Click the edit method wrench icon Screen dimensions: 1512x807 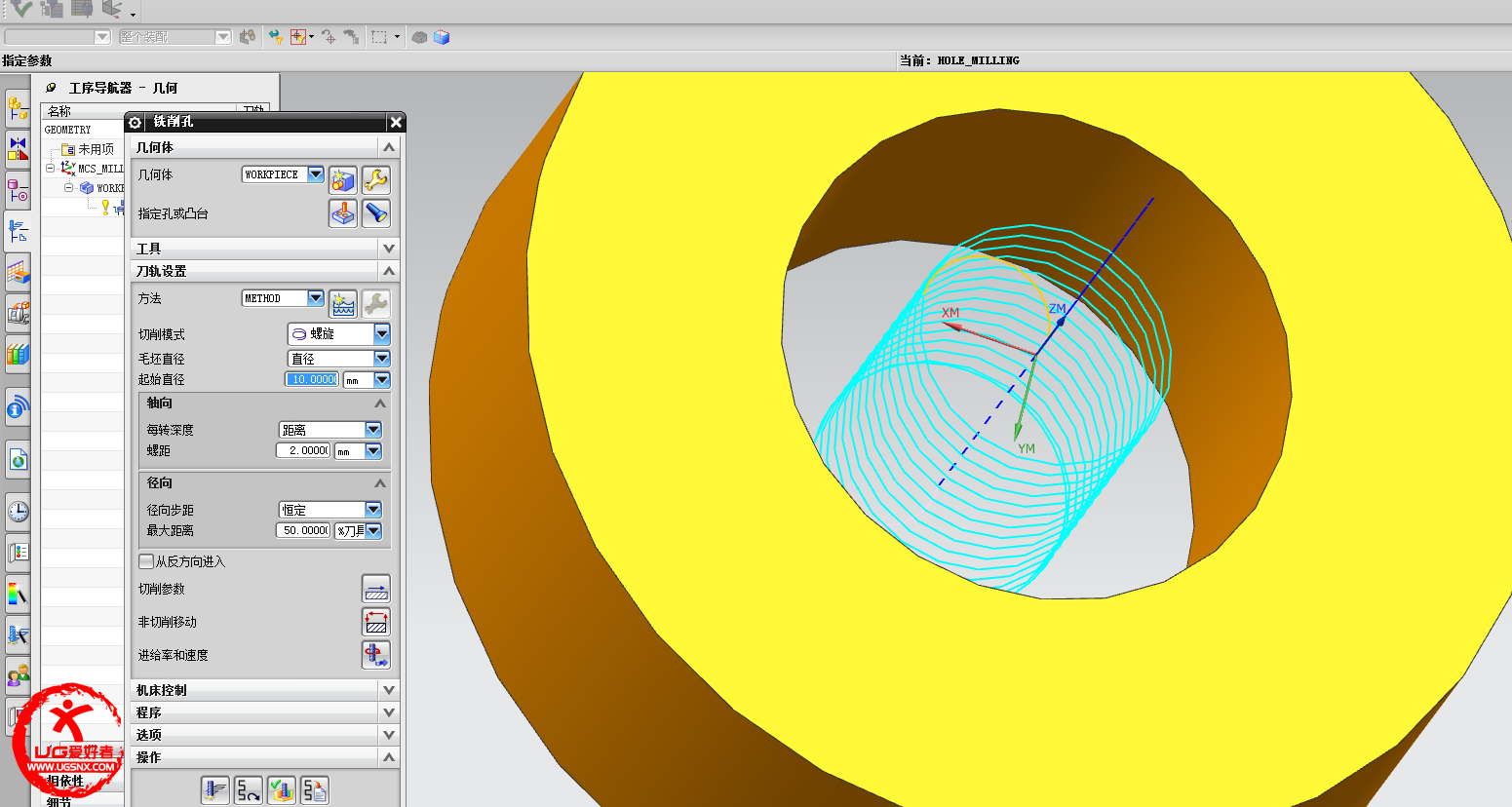[x=376, y=303]
